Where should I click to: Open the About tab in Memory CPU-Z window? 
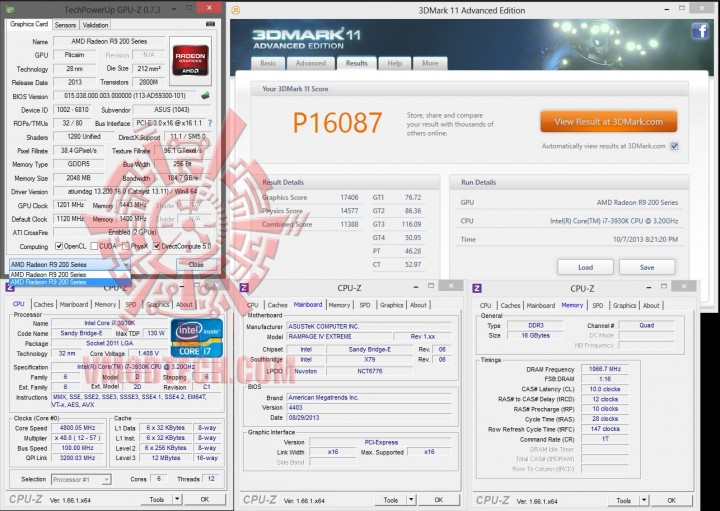(651, 305)
